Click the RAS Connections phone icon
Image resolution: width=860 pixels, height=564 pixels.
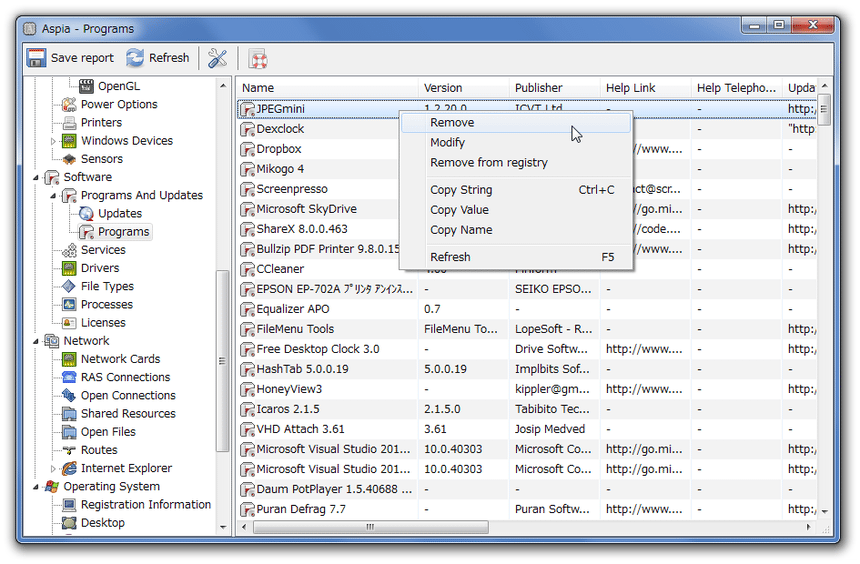click(x=69, y=377)
